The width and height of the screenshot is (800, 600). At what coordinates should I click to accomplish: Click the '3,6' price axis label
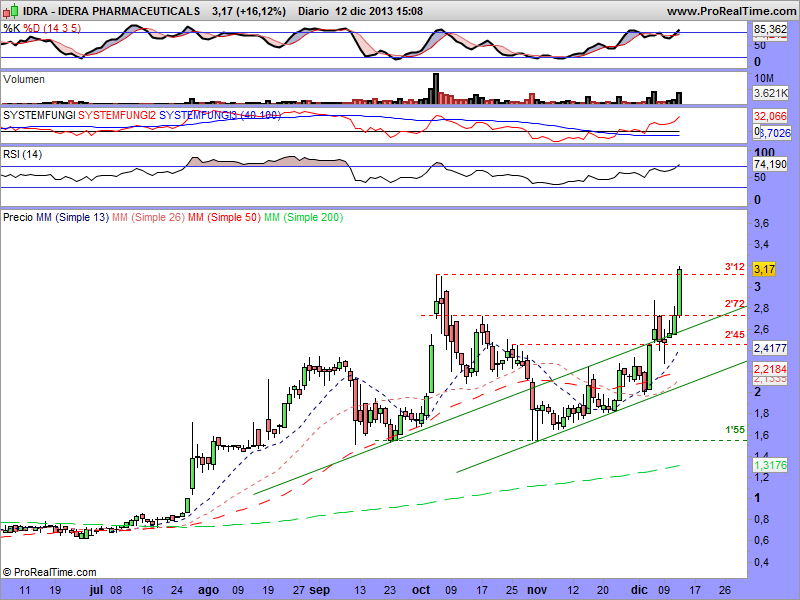pyautogui.click(x=761, y=223)
